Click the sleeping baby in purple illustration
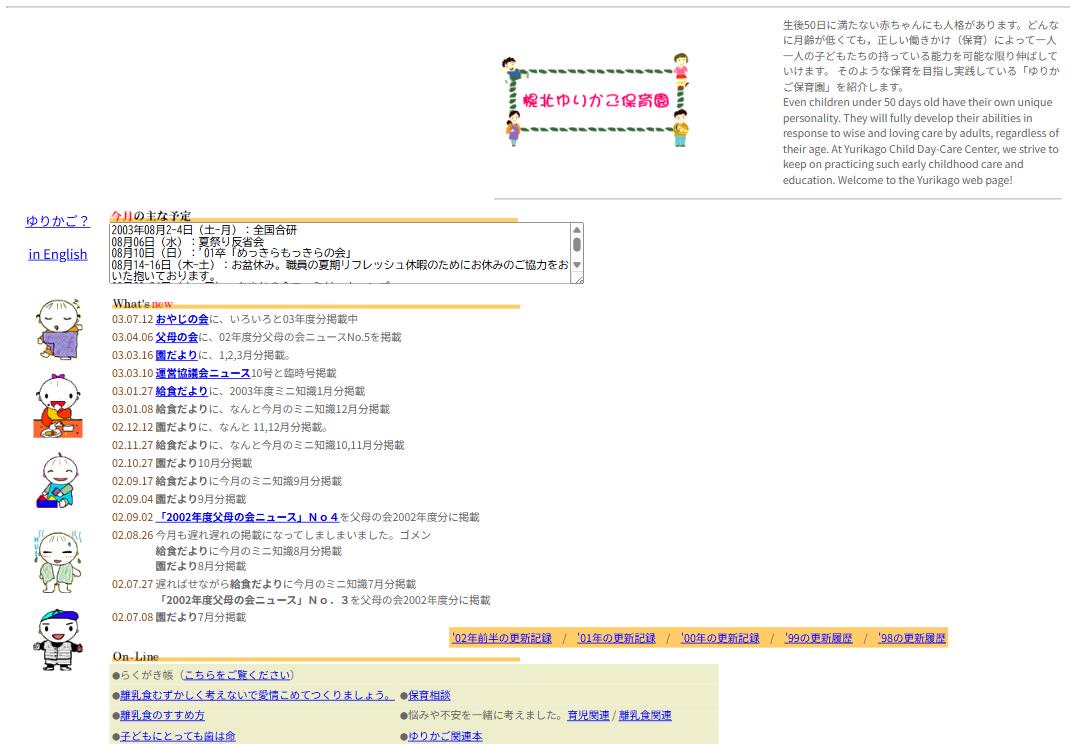Viewport: 1070px width, 744px height. 59,328
